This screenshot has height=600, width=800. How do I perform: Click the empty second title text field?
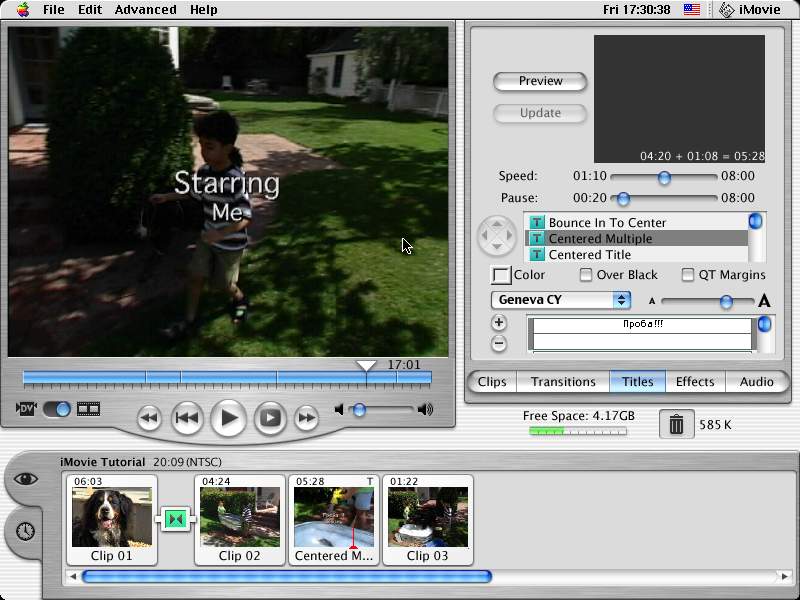(642, 341)
